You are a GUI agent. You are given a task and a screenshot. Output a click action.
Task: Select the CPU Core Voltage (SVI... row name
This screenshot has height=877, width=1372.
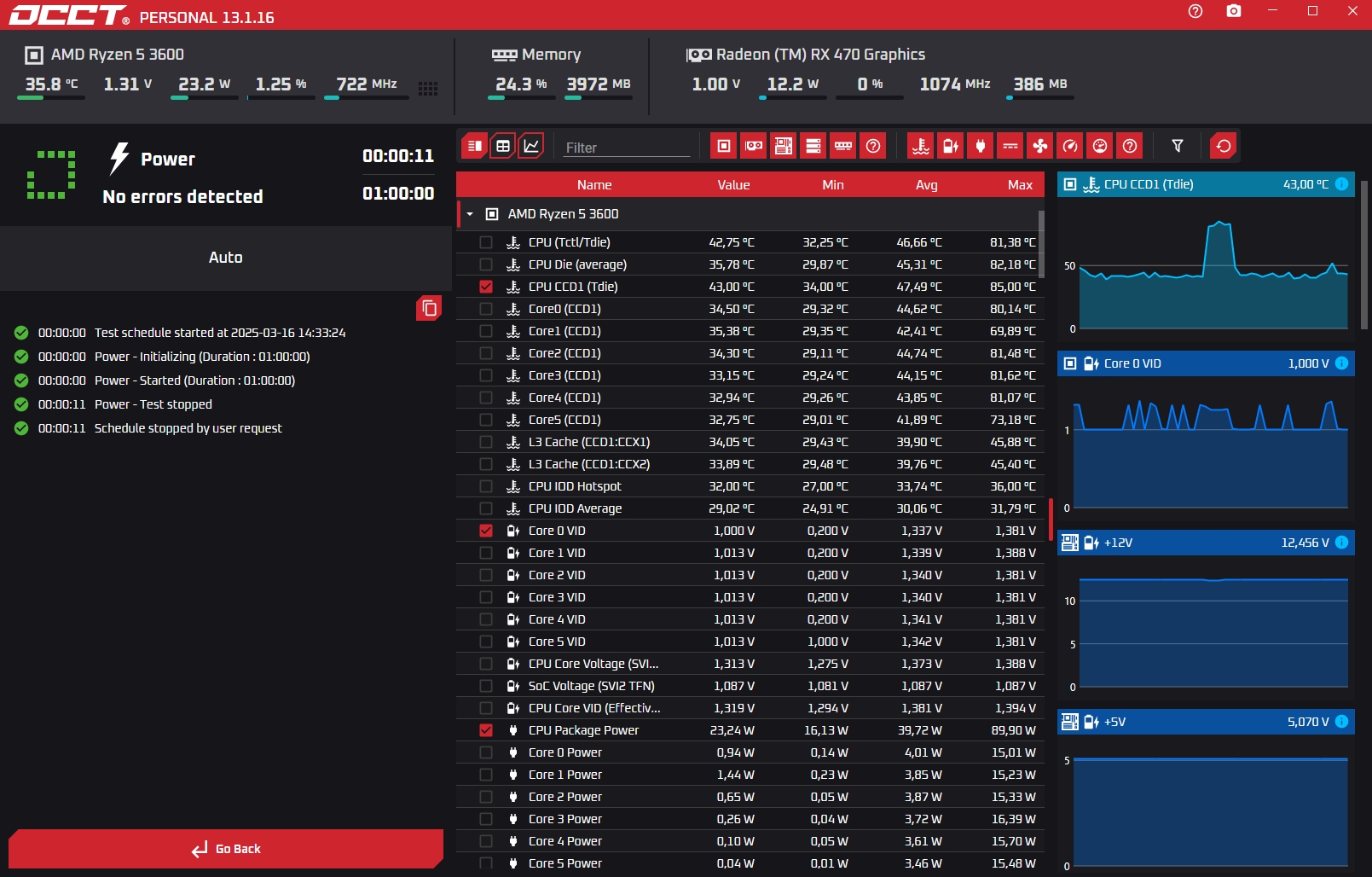(593, 664)
